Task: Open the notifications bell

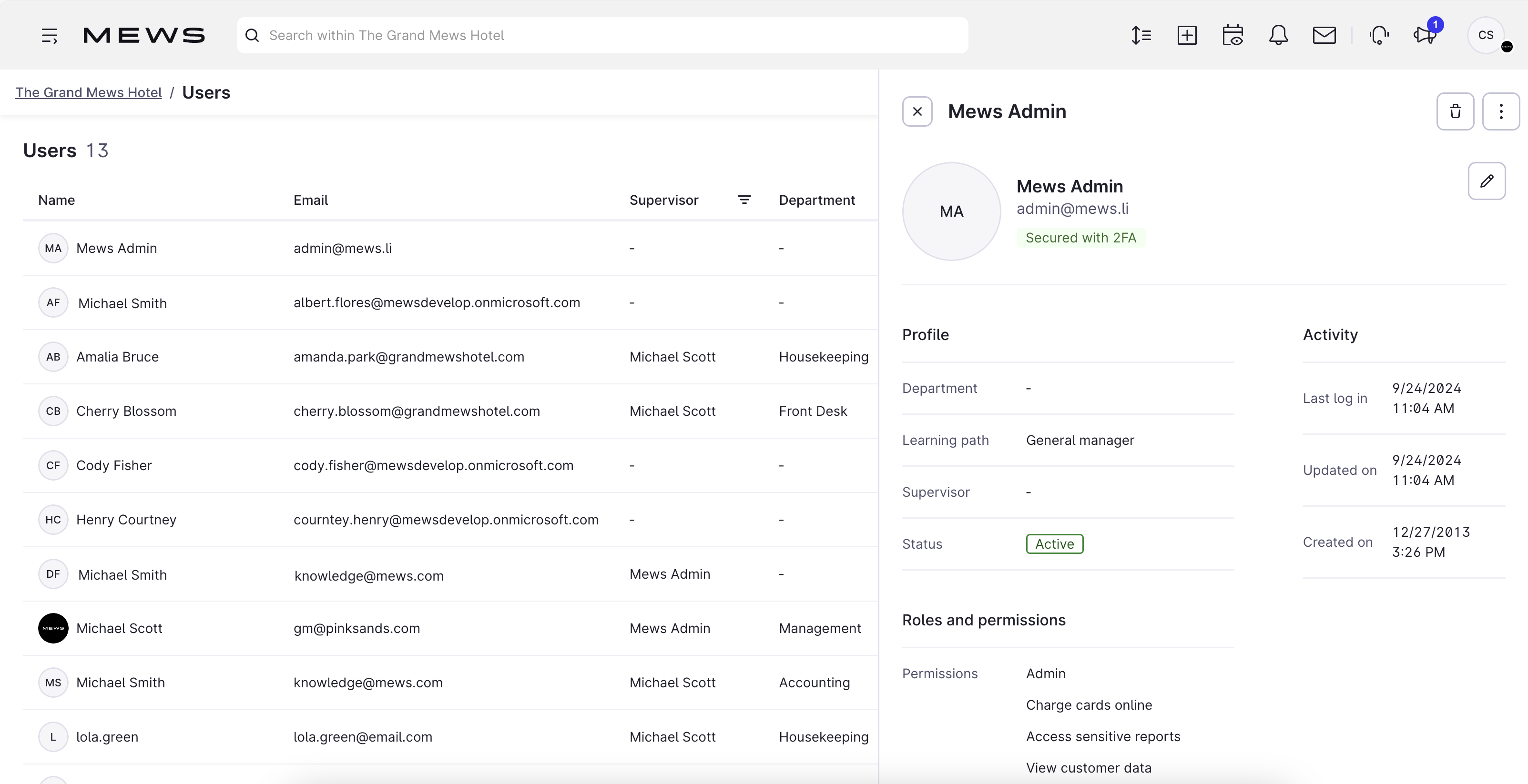Action: click(x=1278, y=36)
